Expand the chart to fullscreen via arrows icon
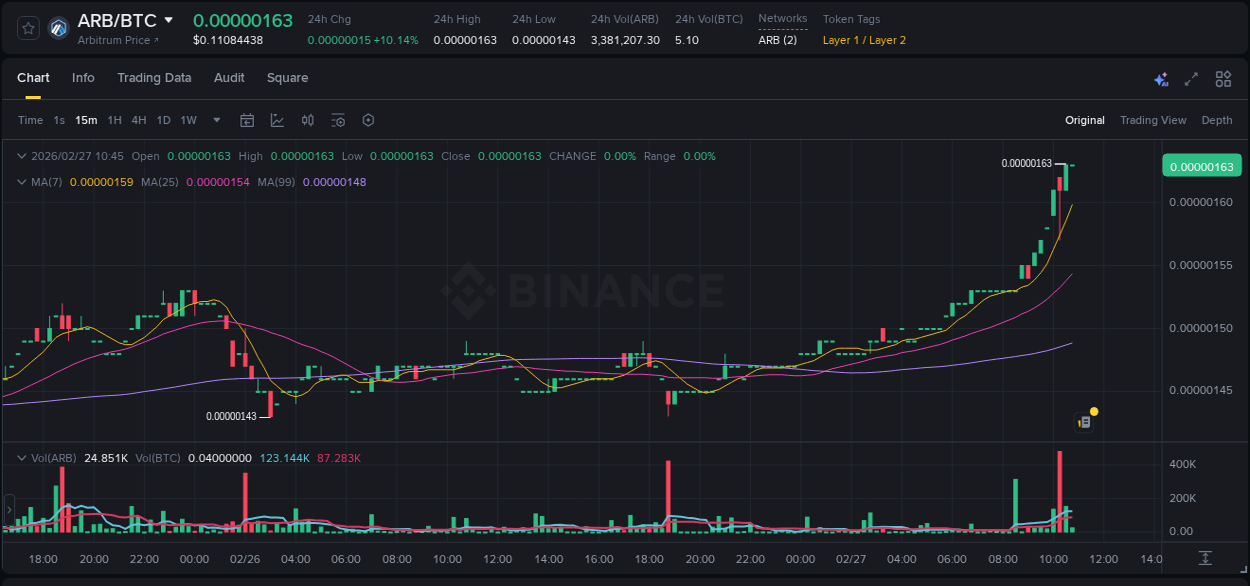The width and height of the screenshot is (1250, 586). [1192, 78]
